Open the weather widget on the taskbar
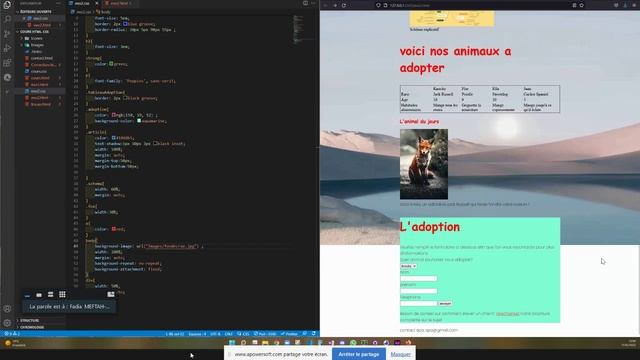 pos(15,343)
